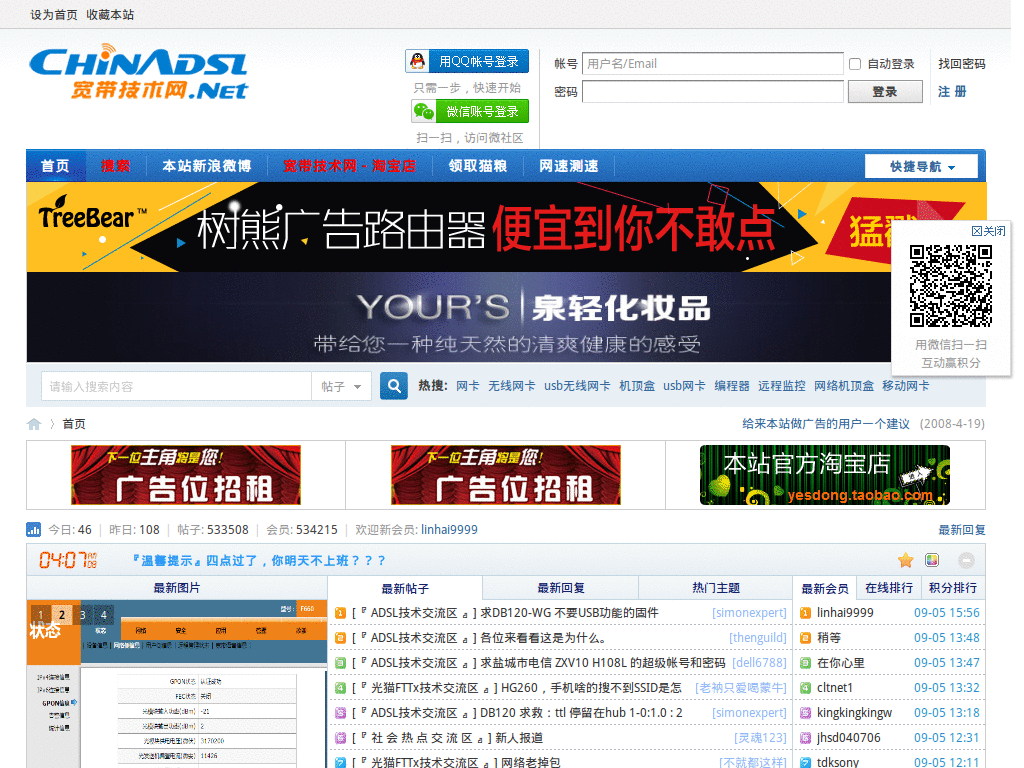This screenshot has width=1024, height=768.
Task: Toggle the 自动登录 checkbox
Action: 855,64
